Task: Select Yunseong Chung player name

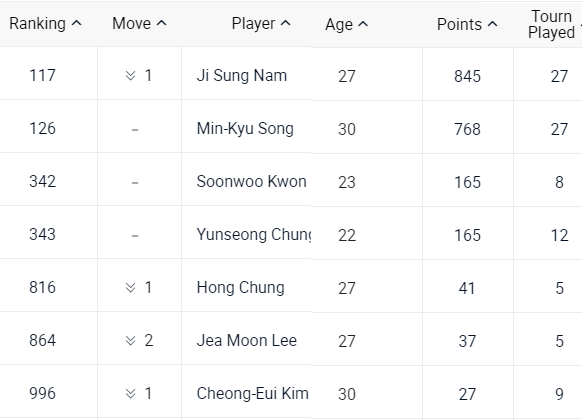Action: [x=254, y=235]
